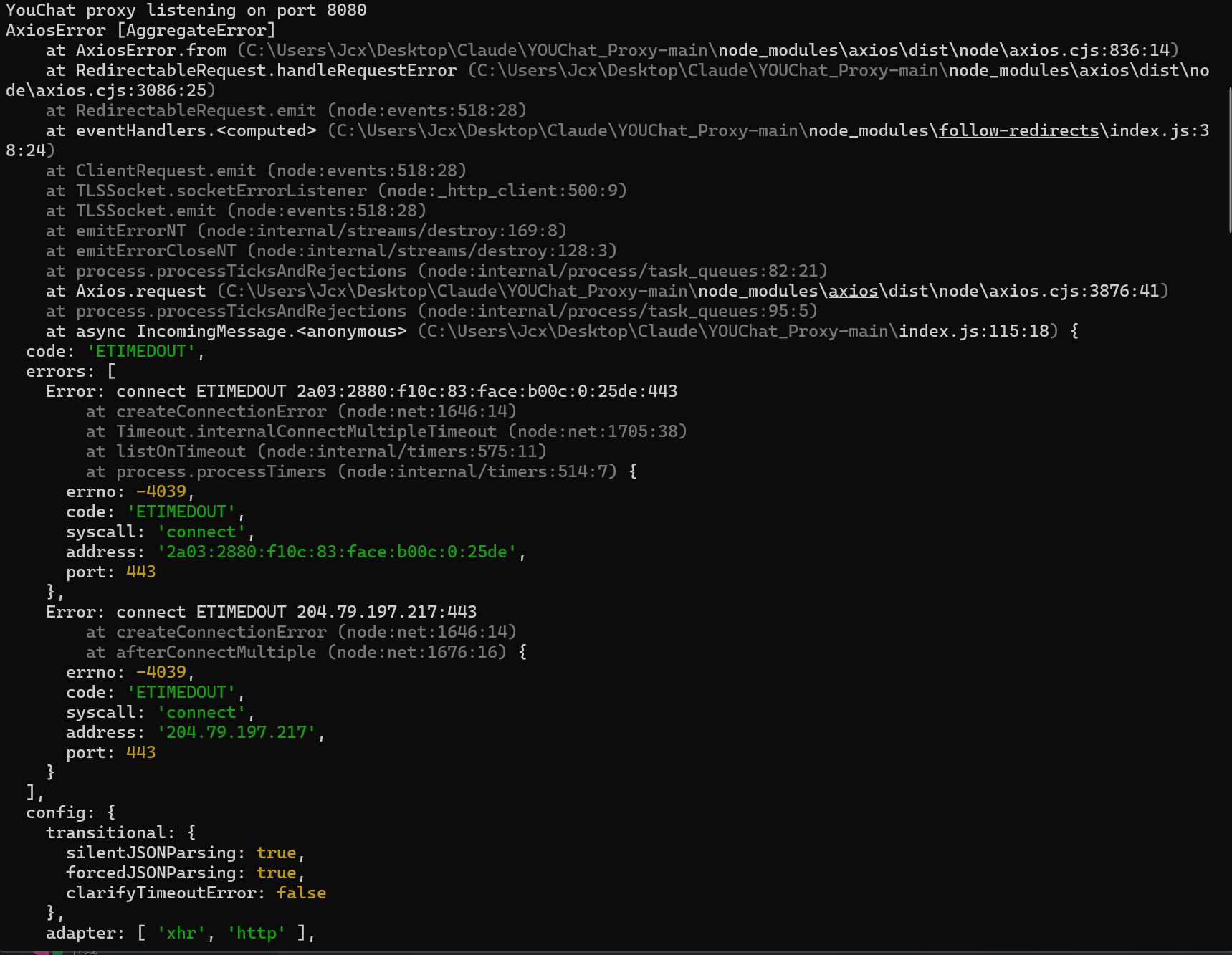Click the 'xhr' adapter string
Image resolution: width=1232 pixels, height=955 pixels.
(181, 933)
